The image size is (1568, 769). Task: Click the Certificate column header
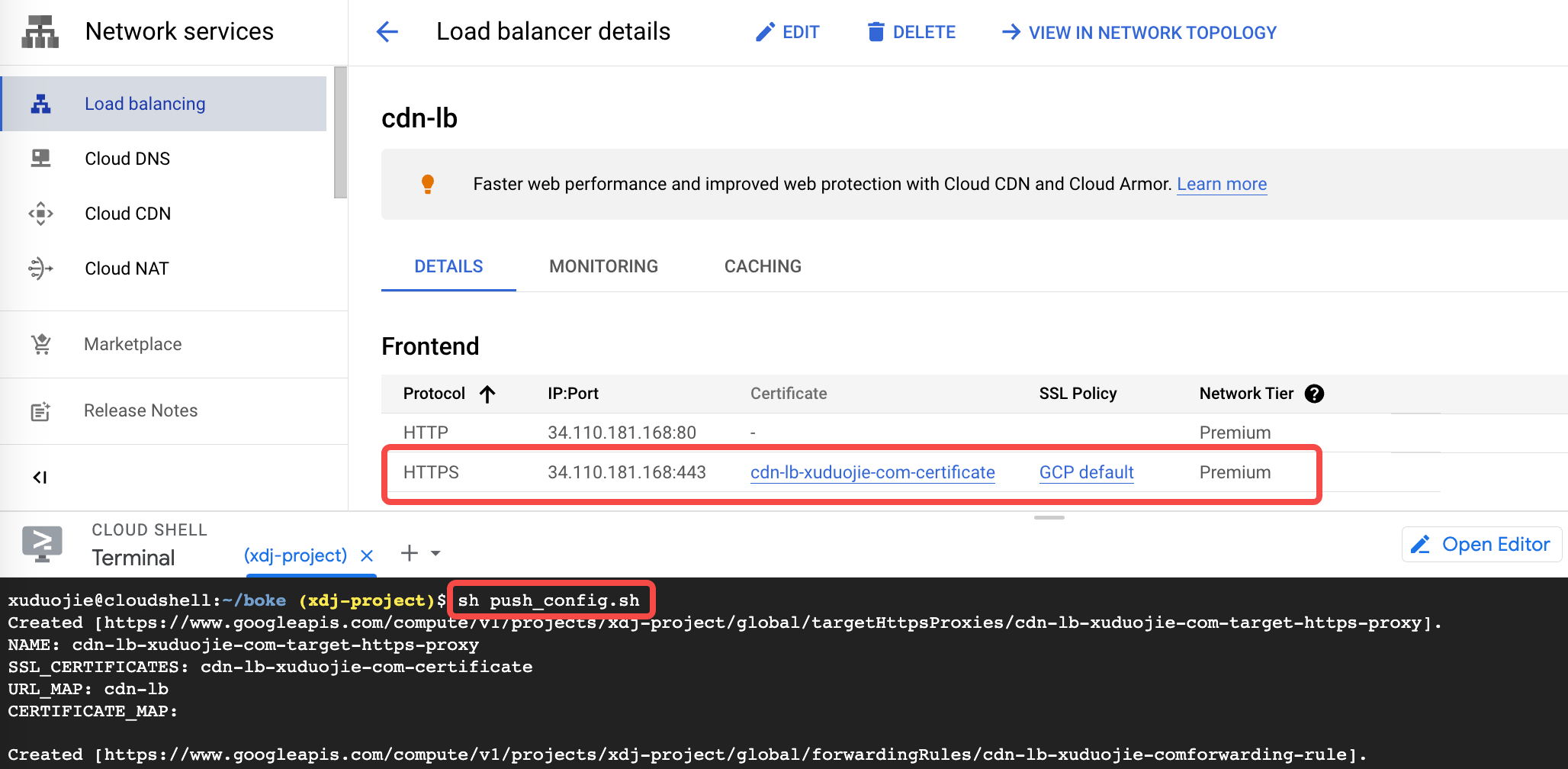click(x=789, y=394)
